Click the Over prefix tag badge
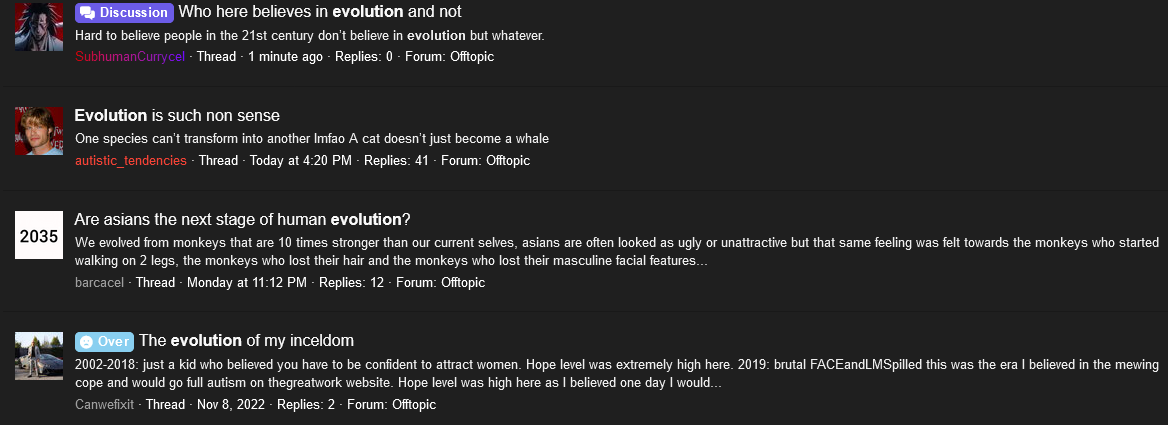 tap(104, 342)
